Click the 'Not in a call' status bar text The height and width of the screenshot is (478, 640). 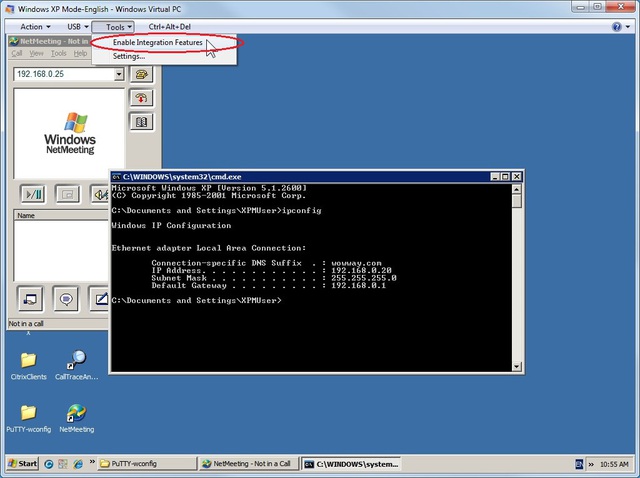coord(26,324)
